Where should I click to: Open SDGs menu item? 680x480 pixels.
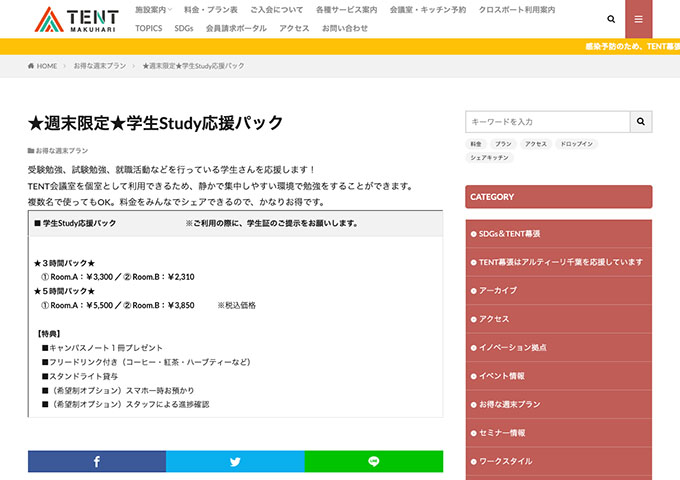click(184, 28)
